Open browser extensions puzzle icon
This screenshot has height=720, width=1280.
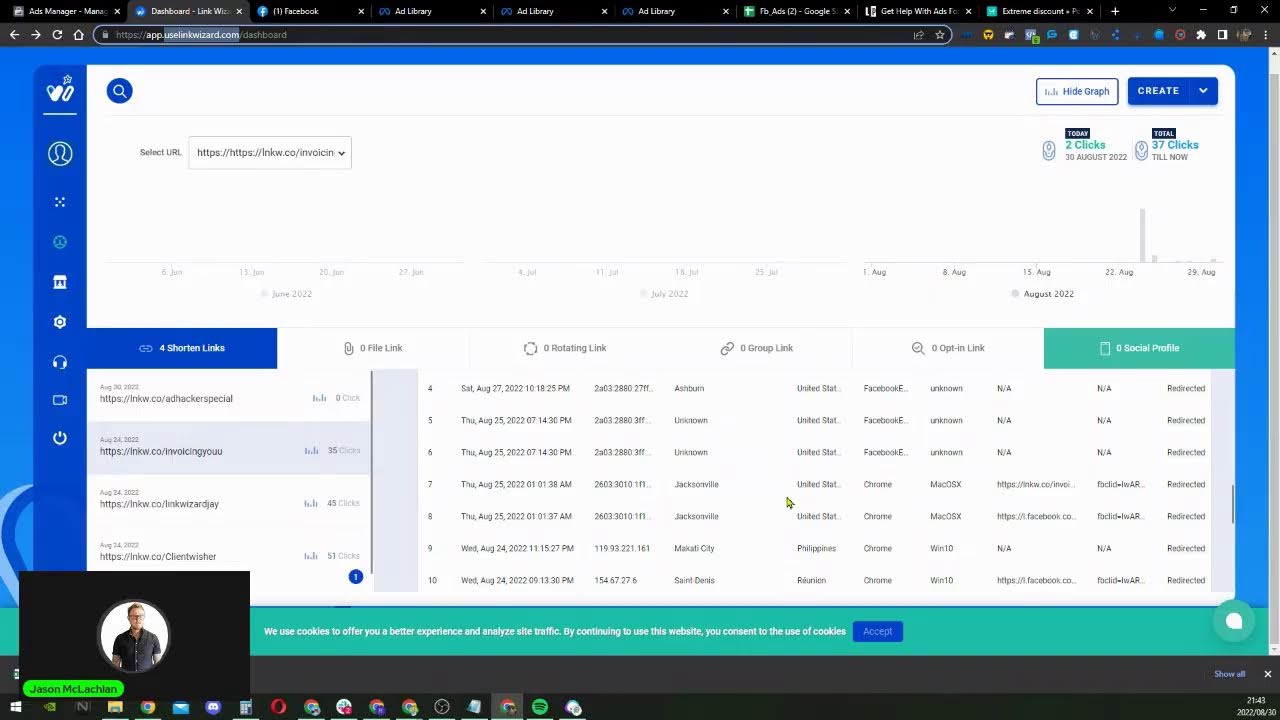1201,34
